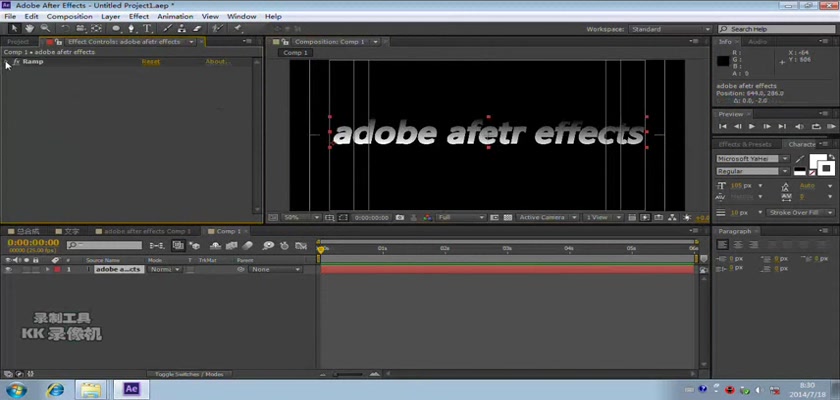Open Composition Flowchart icon in viewer
The width and height of the screenshot is (840, 400).
point(672,218)
